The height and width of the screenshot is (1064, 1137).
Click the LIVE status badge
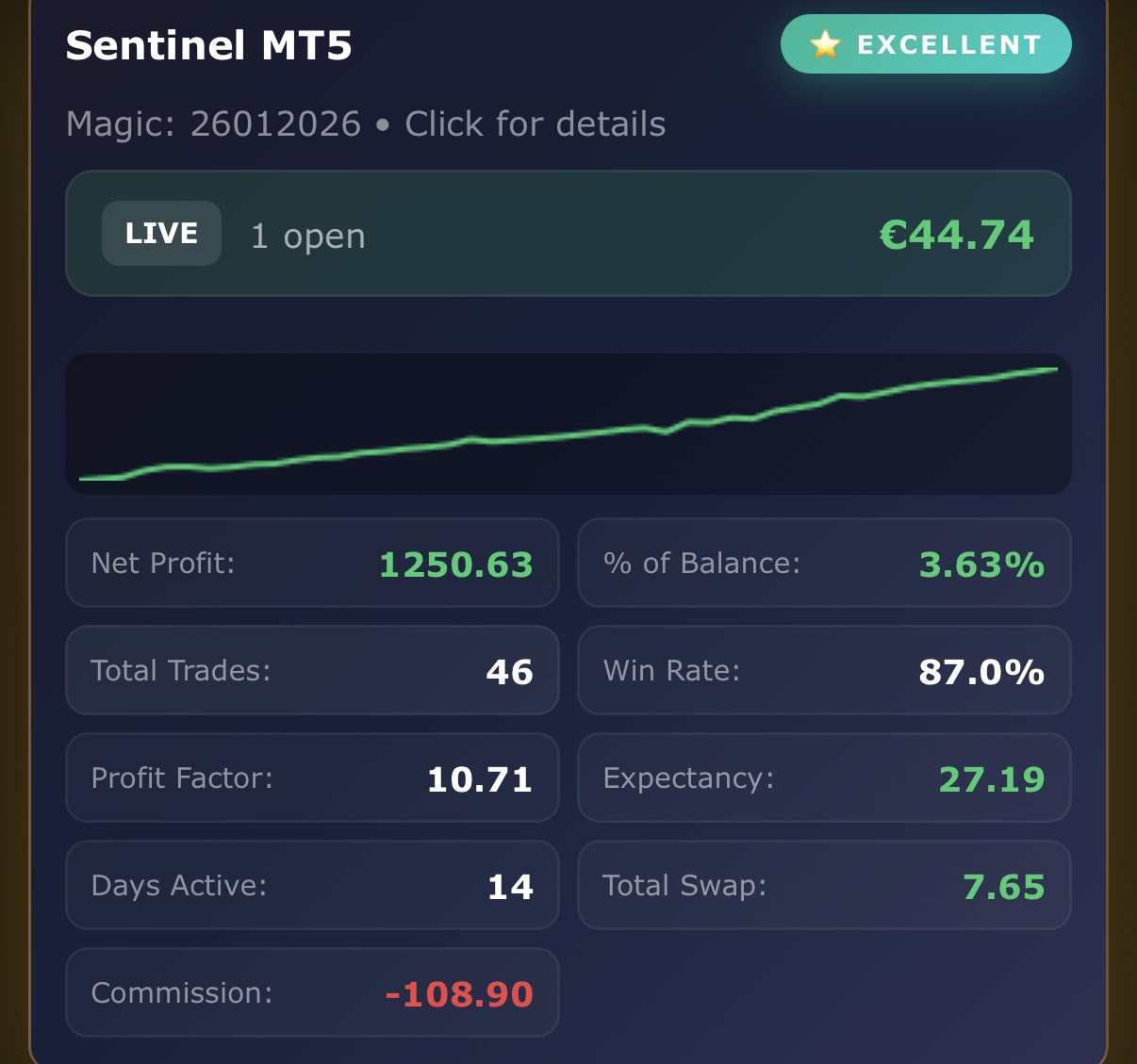(x=161, y=234)
